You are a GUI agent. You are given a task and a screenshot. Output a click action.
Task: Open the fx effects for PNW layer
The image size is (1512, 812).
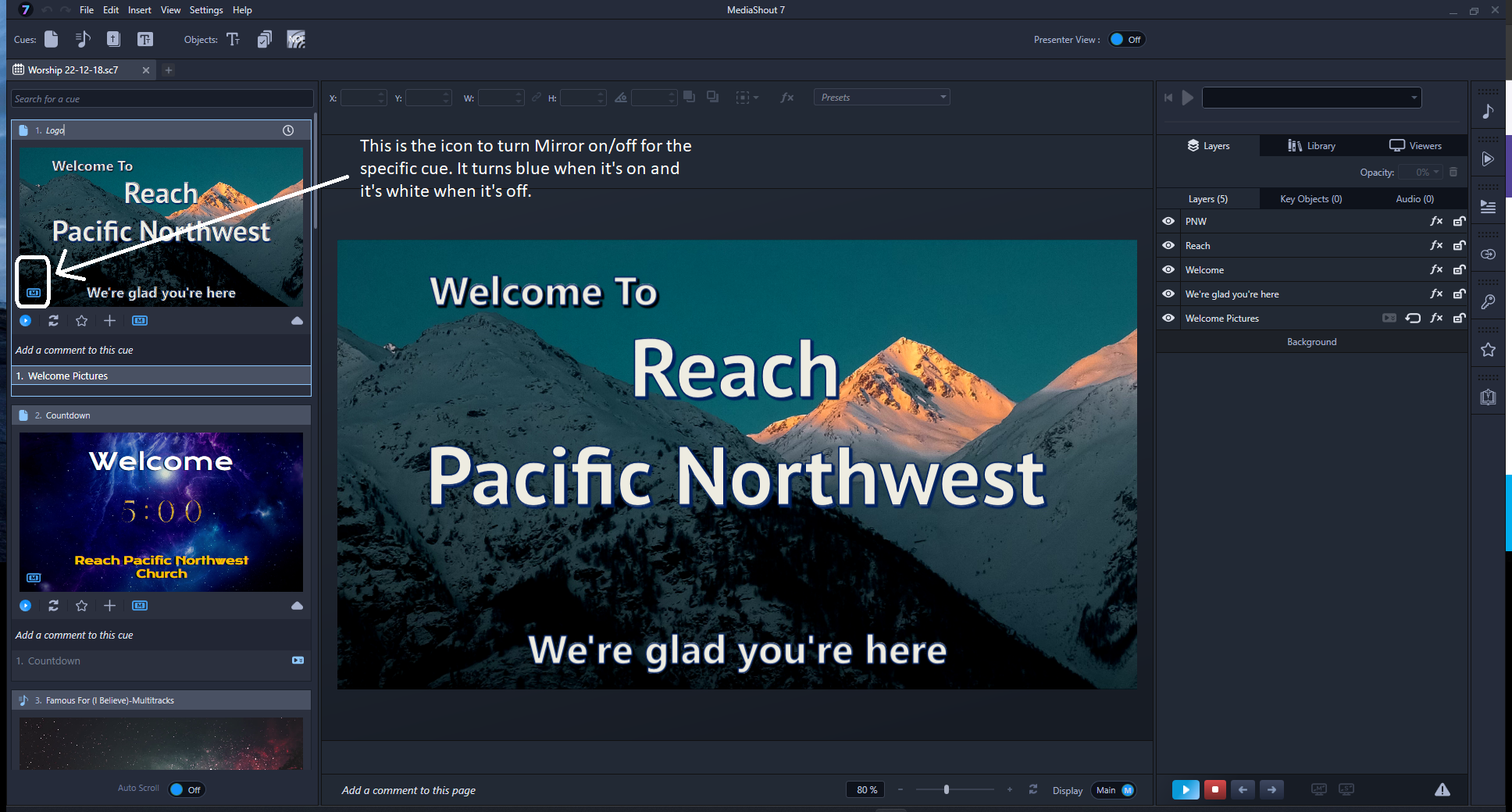(x=1435, y=222)
